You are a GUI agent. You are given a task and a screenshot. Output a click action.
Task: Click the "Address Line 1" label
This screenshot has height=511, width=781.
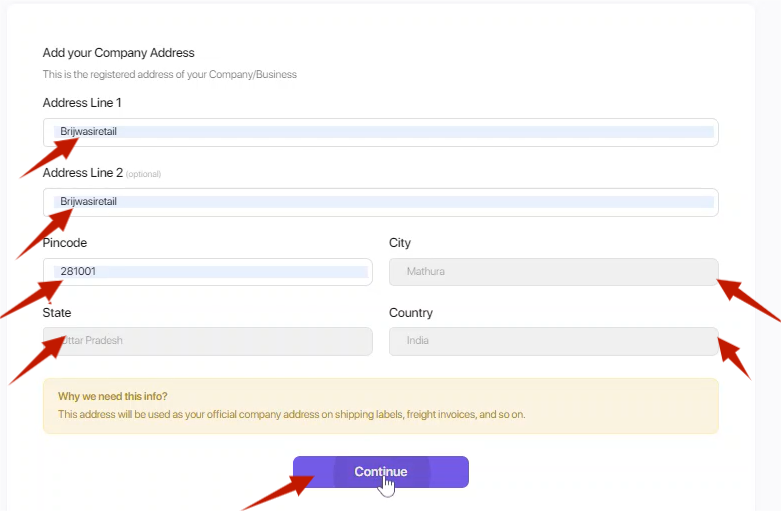pyautogui.click(x=82, y=103)
